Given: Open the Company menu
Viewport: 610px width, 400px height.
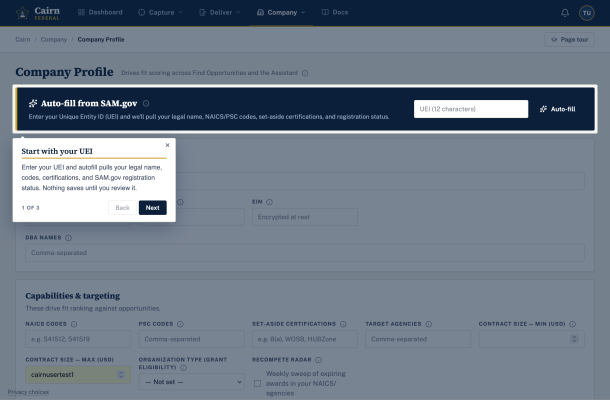Looking at the screenshot, I should click(281, 12).
